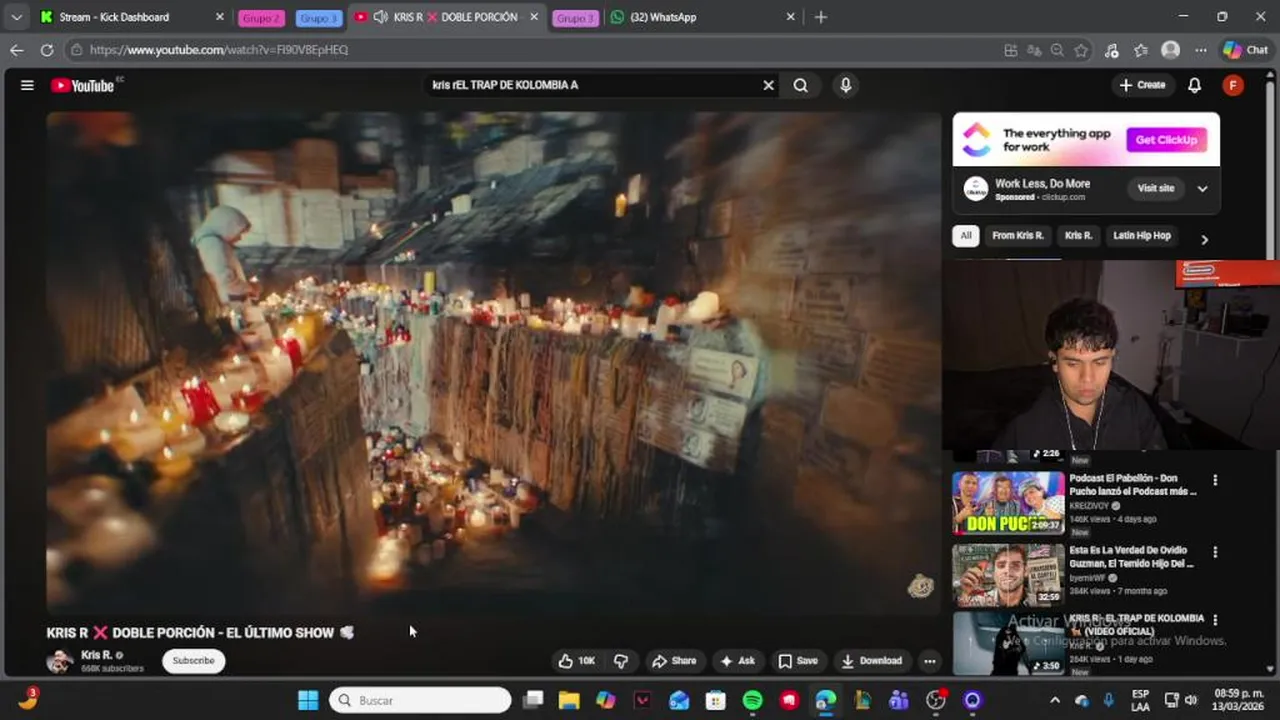The image size is (1280, 720).
Task: Open options for Ovidio Guzman video
Action: 1215,552
